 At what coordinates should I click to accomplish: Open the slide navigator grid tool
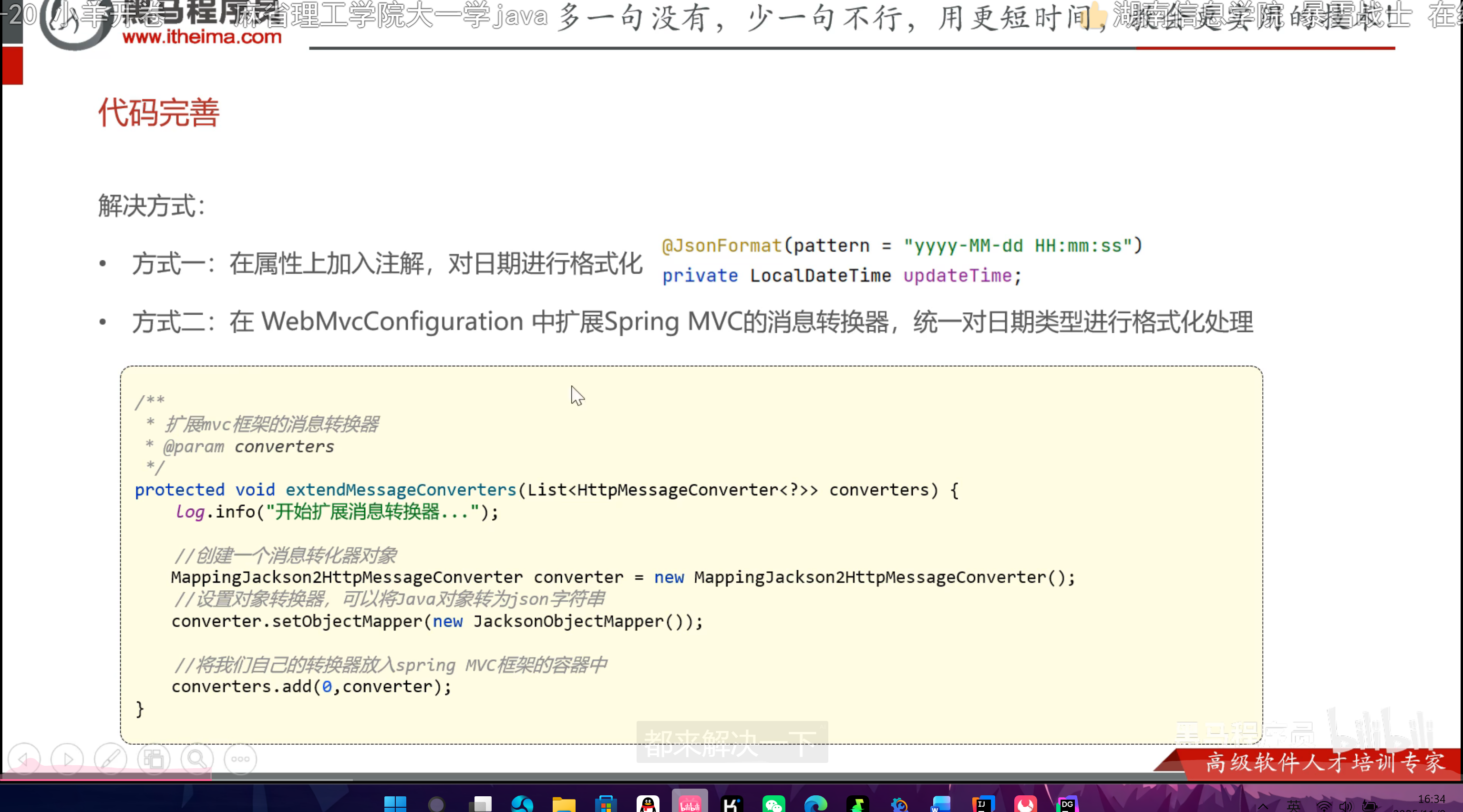pos(154,759)
